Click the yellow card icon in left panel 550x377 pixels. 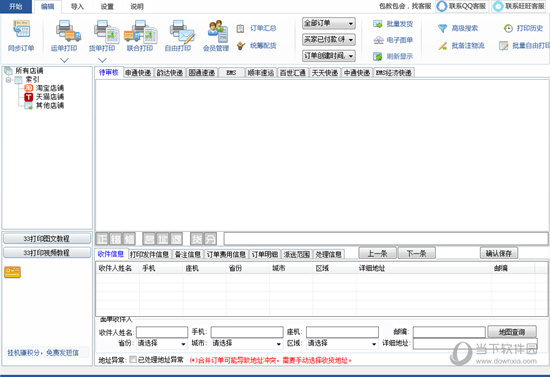pos(13,272)
